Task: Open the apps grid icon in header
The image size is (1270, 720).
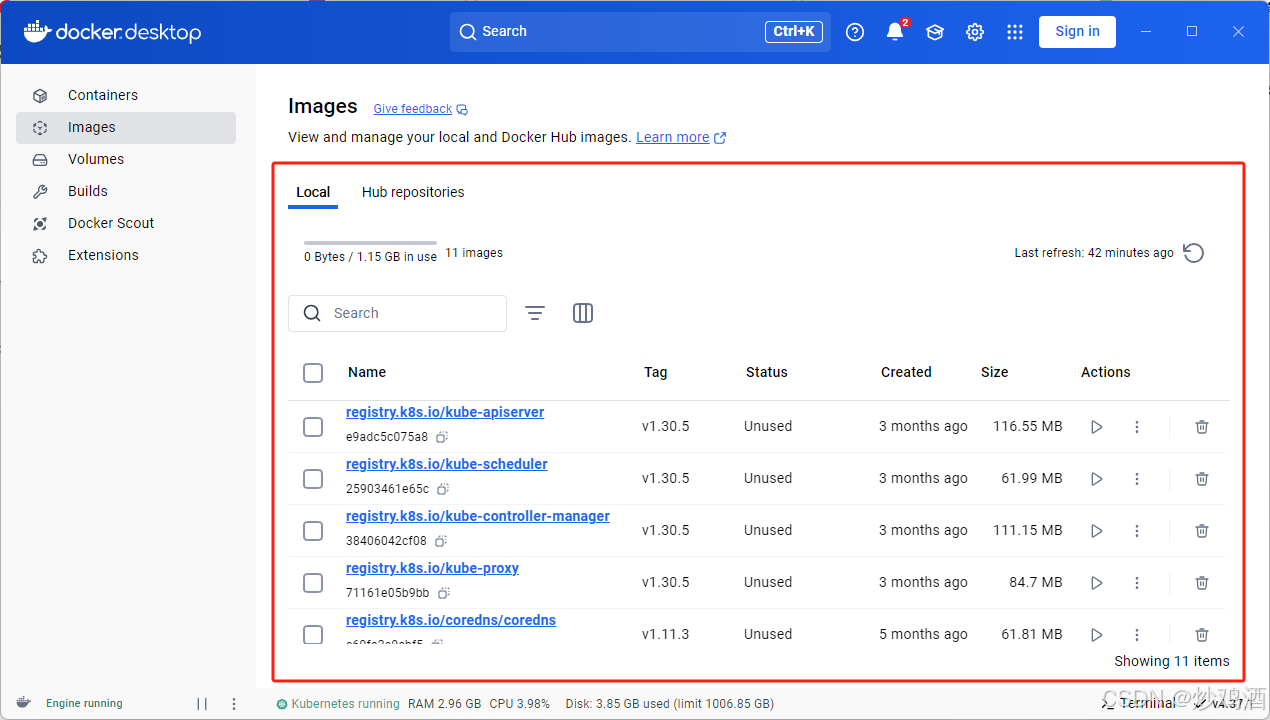Action: [1015, 32]
